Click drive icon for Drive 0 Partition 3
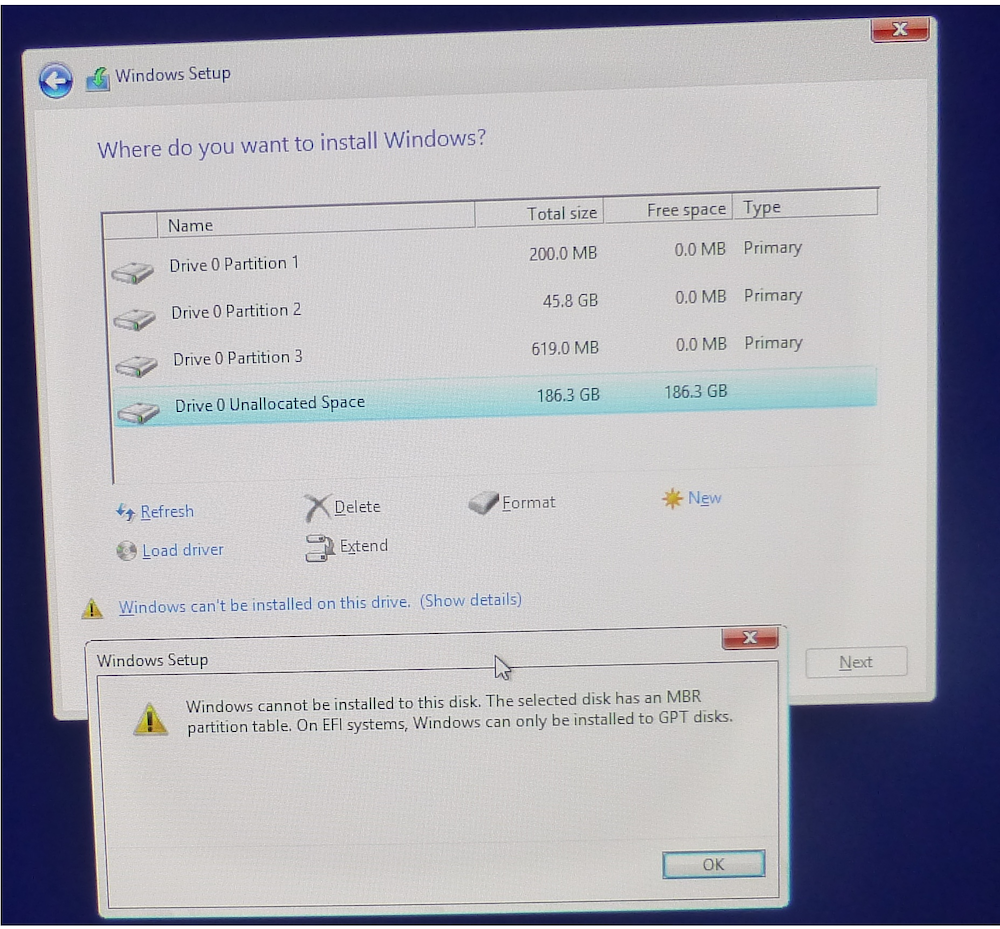 point(136,366)
